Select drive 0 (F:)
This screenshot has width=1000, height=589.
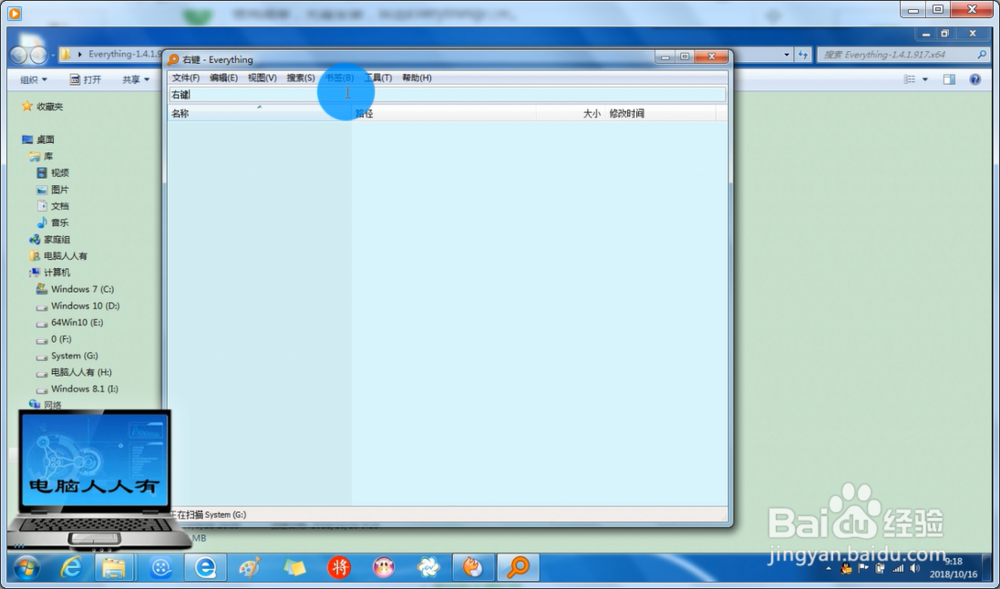(x=54, y=339)
